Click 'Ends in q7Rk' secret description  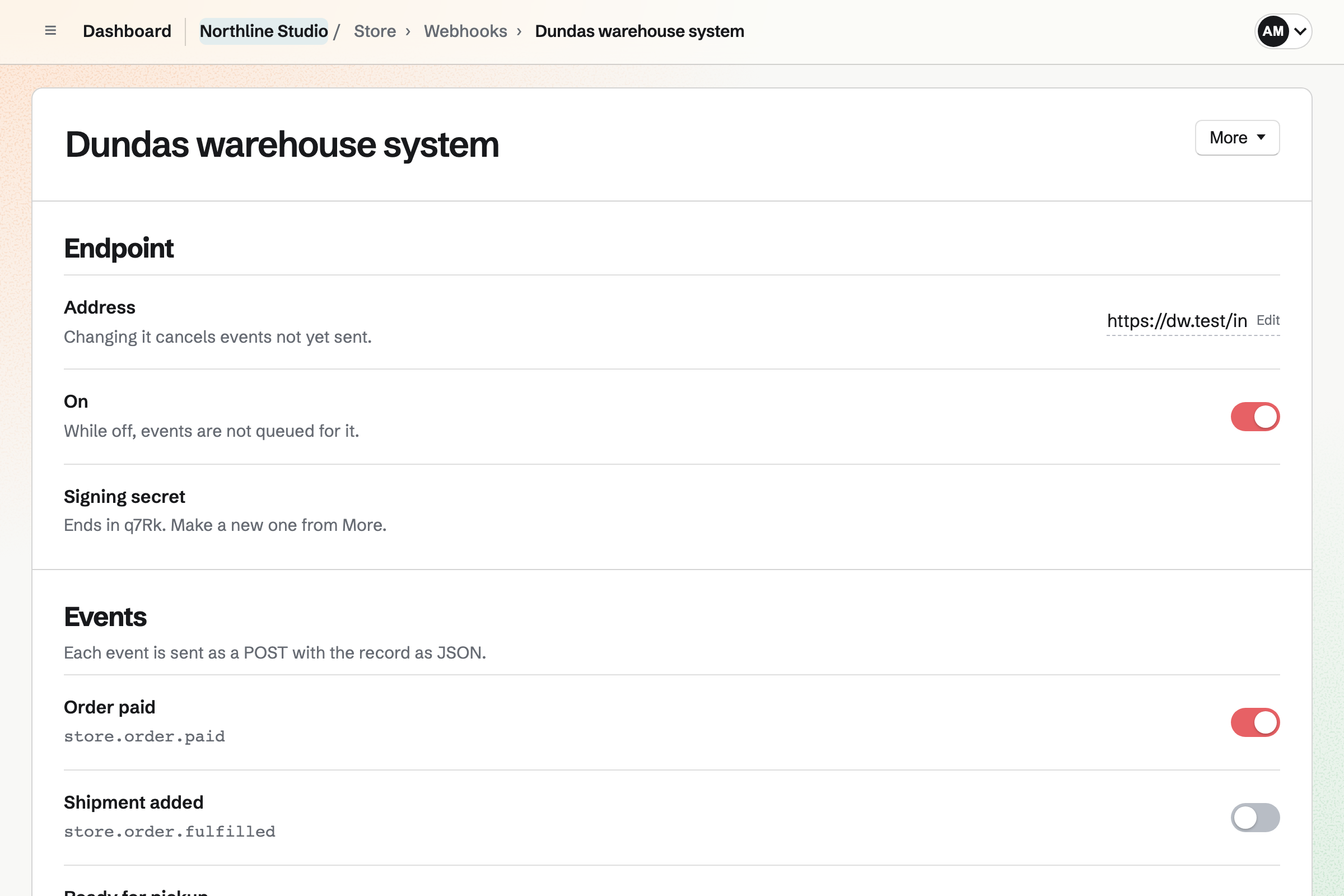point(225,525)
